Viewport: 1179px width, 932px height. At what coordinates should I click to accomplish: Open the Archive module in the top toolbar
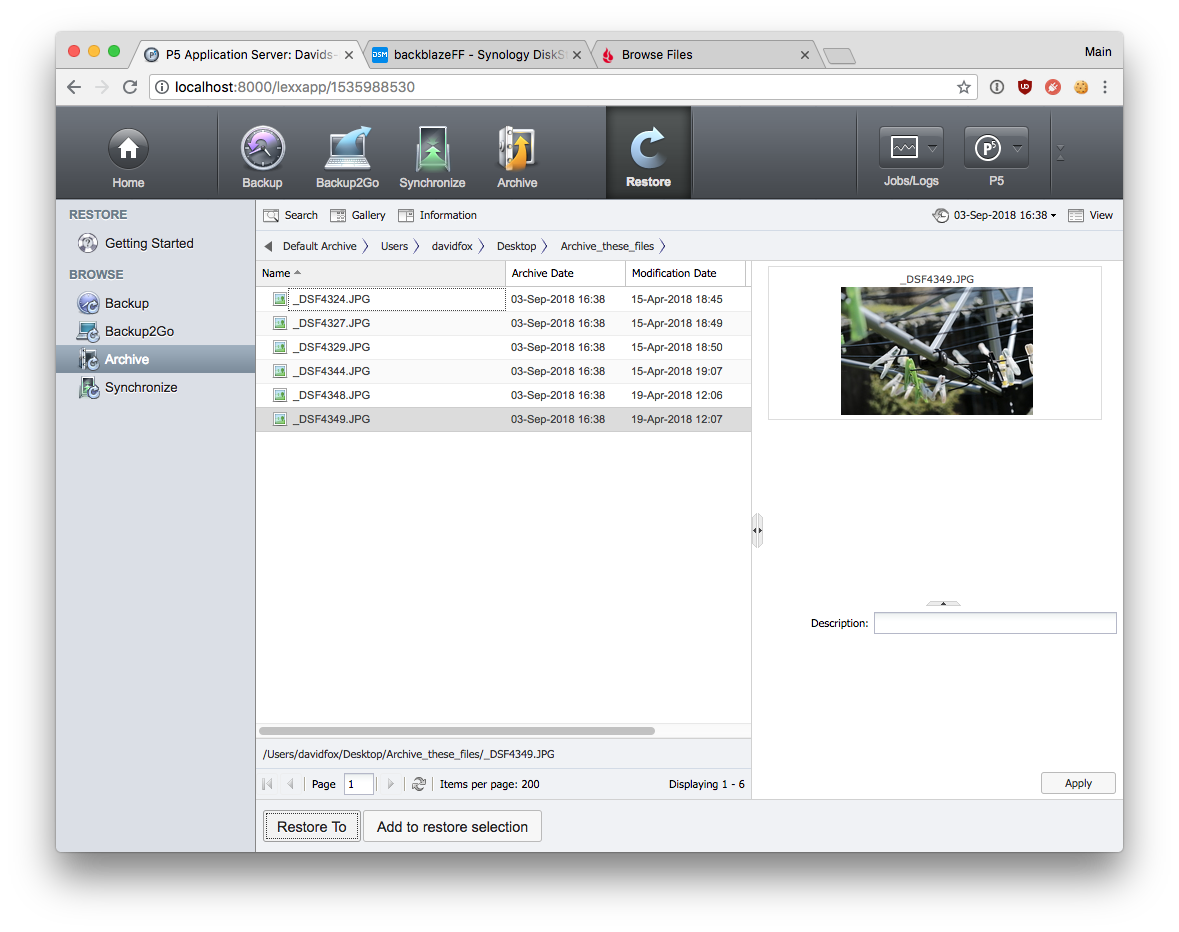[x=517, y=156]
